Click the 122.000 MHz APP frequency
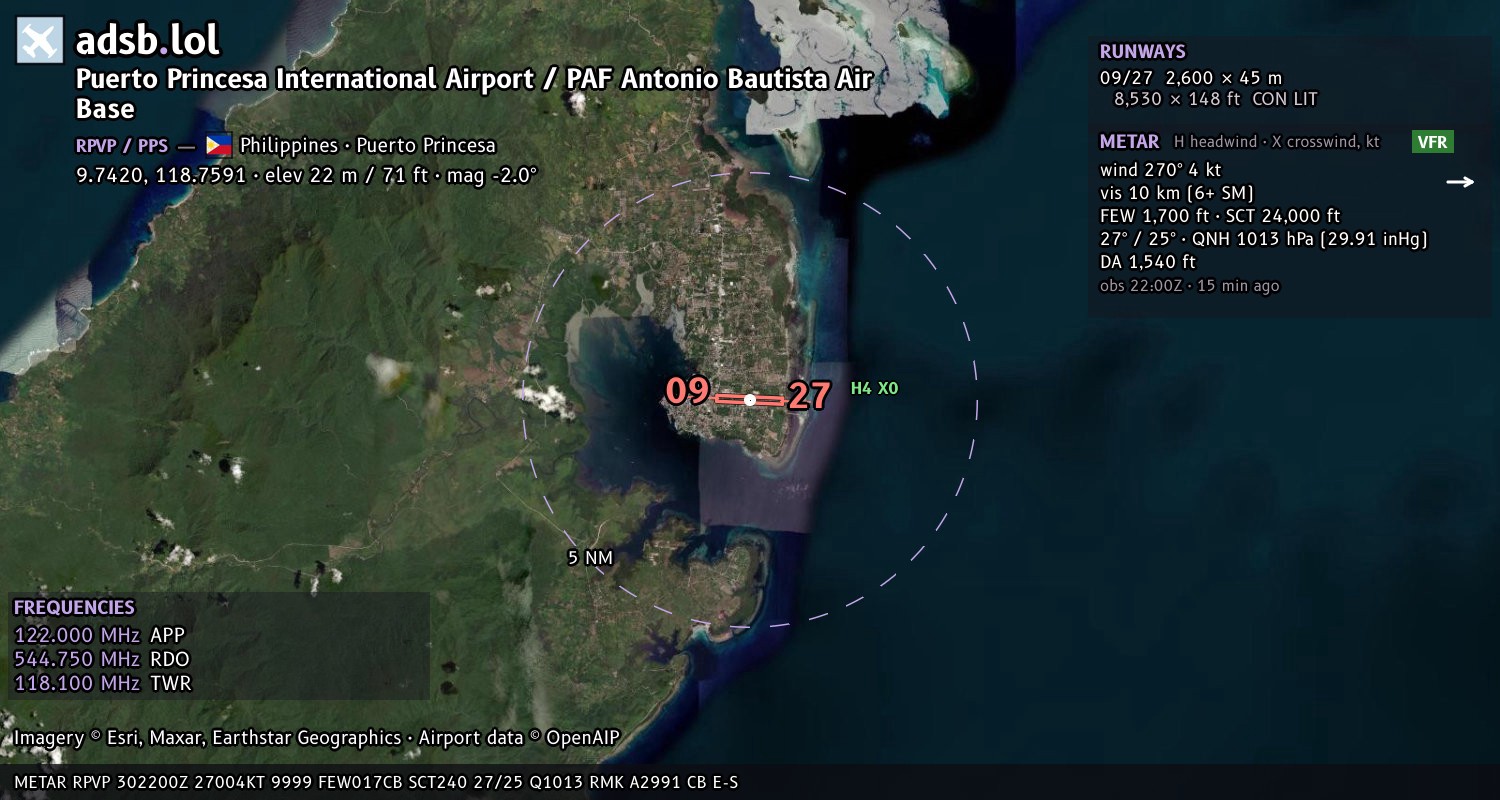 (x=99, y=635)
